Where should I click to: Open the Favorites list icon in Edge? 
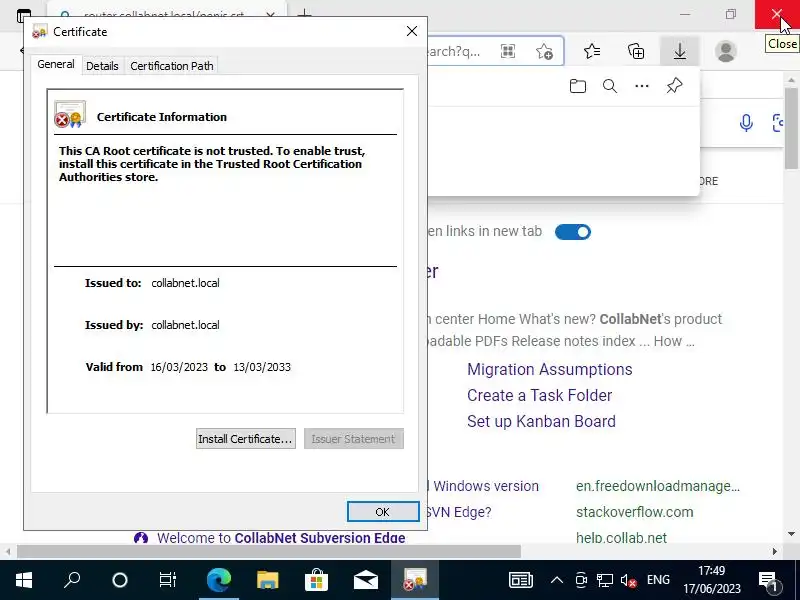(x=592, y=51)
